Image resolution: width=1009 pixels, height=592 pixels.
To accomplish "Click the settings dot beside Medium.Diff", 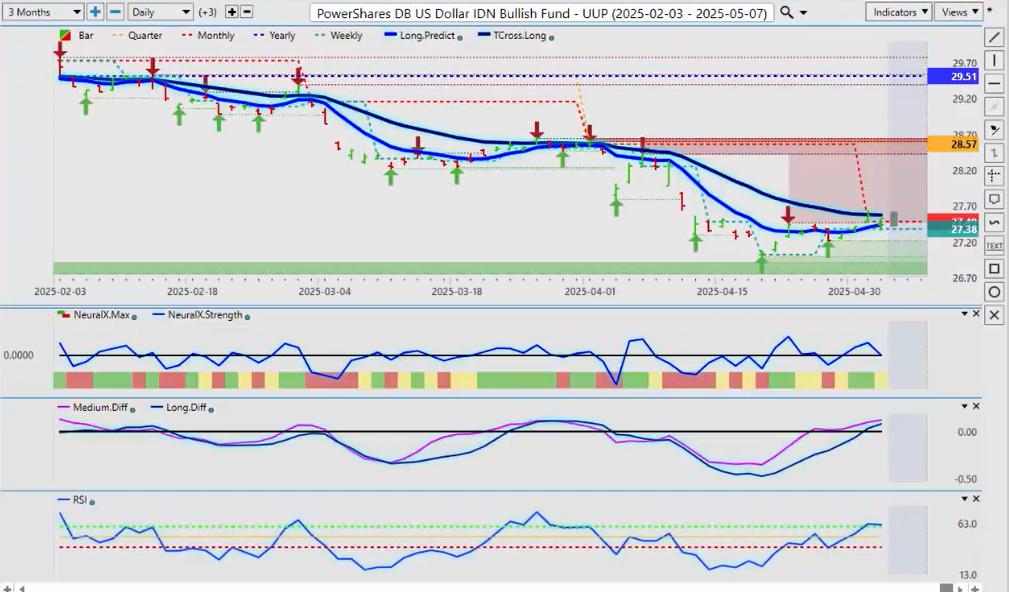I will 133,409.
